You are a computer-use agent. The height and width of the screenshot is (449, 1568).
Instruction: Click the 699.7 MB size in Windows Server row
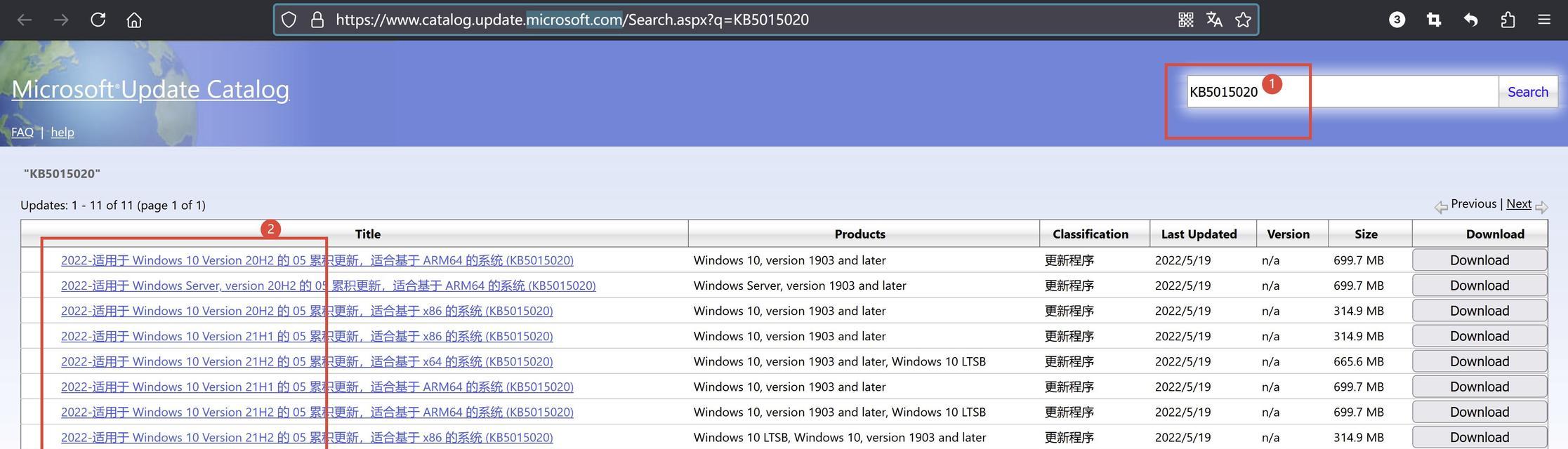[x=1359, y=286]
